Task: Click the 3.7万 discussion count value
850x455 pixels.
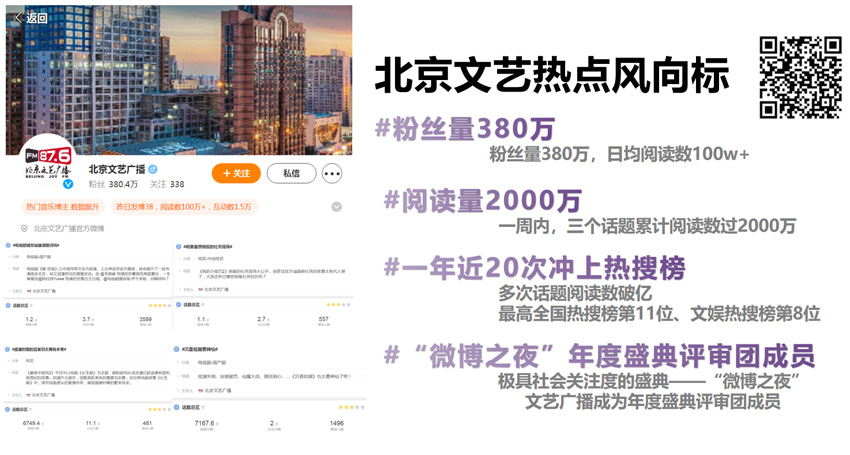Action: 88,319
